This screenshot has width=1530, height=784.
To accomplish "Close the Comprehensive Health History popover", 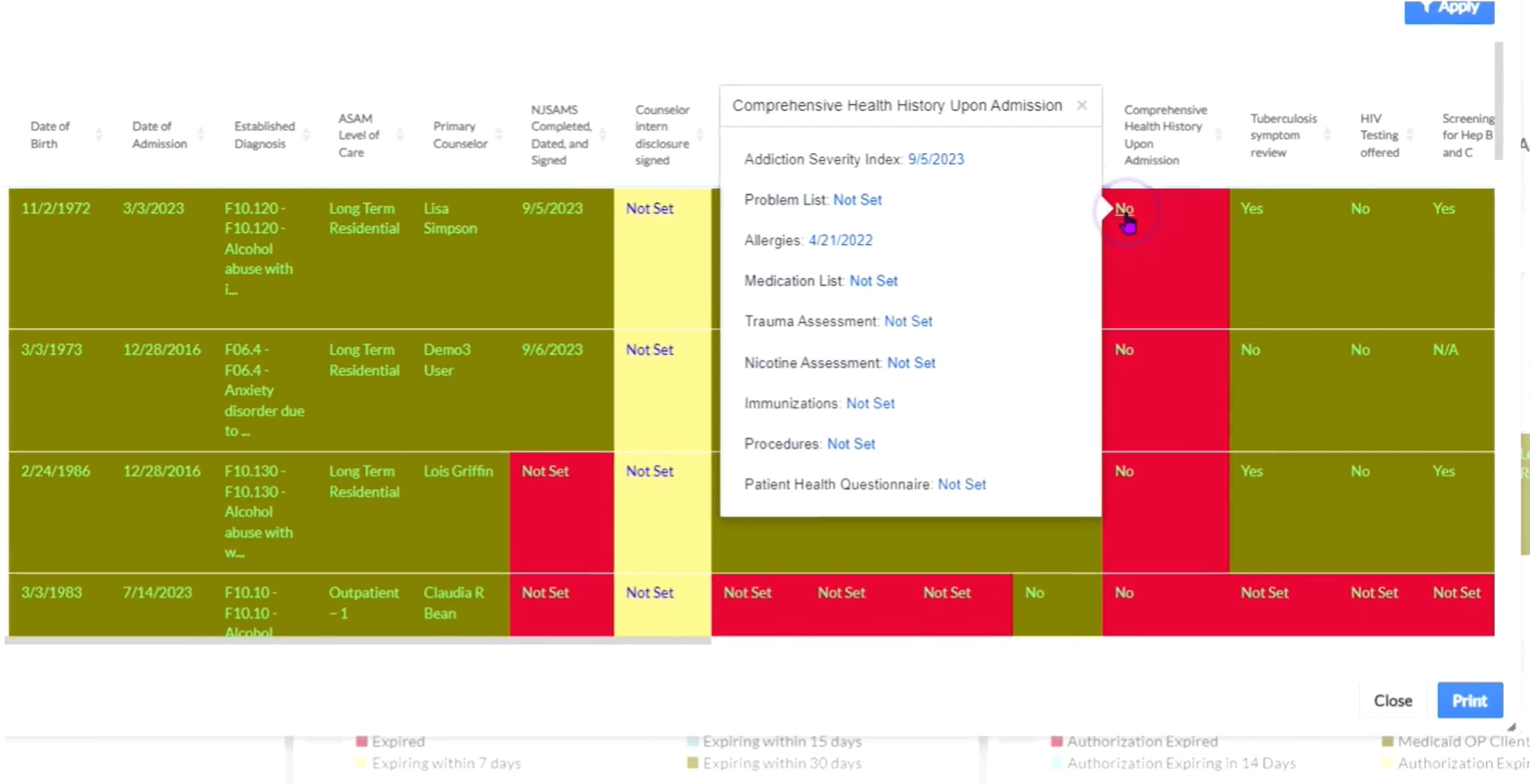I will point(1082,105).
